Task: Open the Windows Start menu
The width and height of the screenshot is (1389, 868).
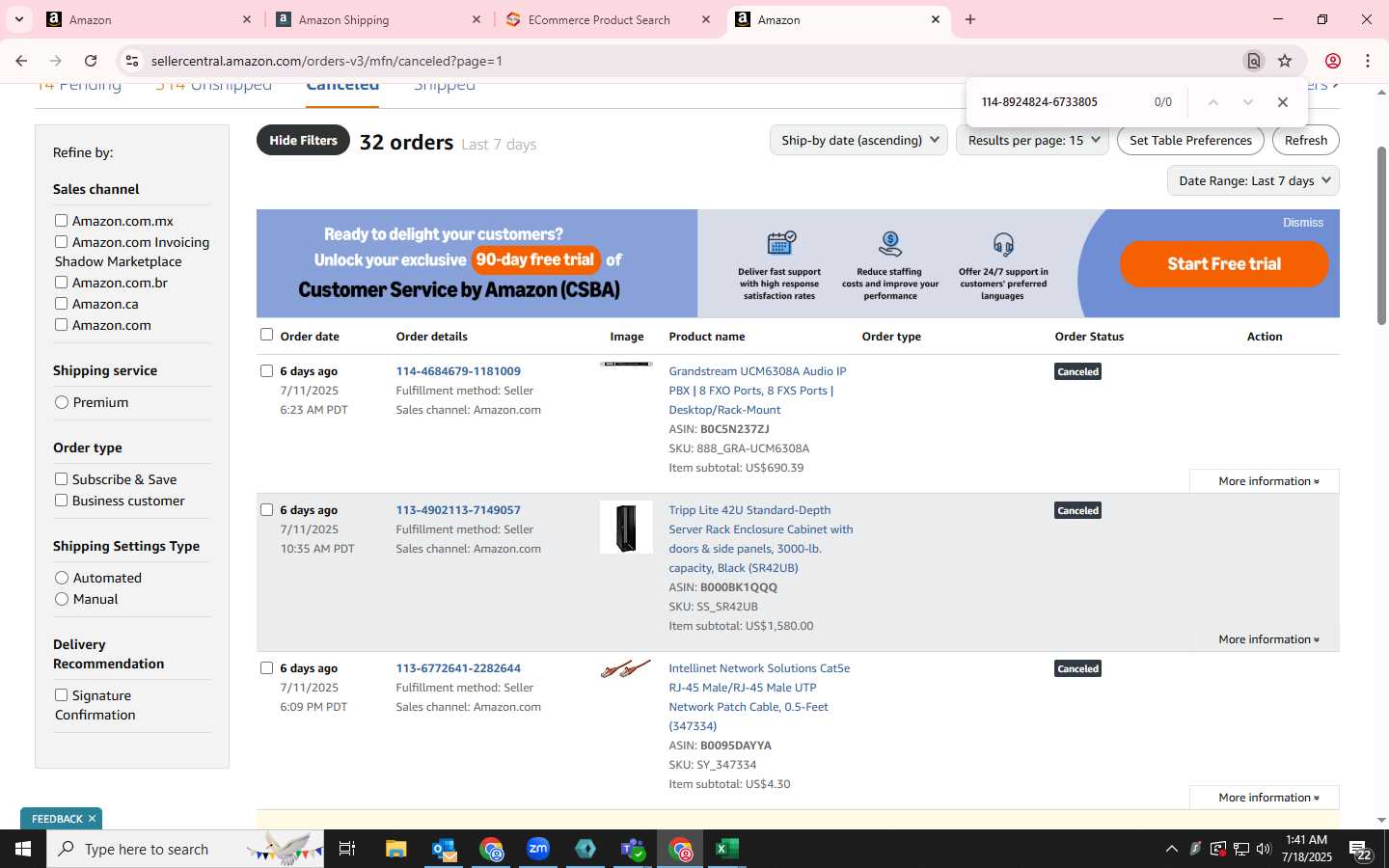Action: coord(23,849)
